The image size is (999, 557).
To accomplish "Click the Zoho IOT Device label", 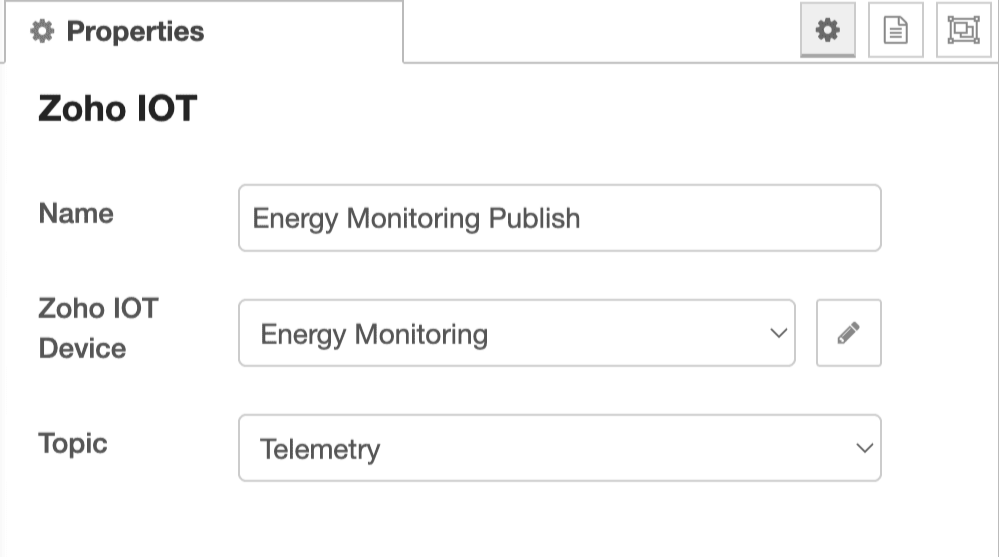I will click(x=97, y=328).
